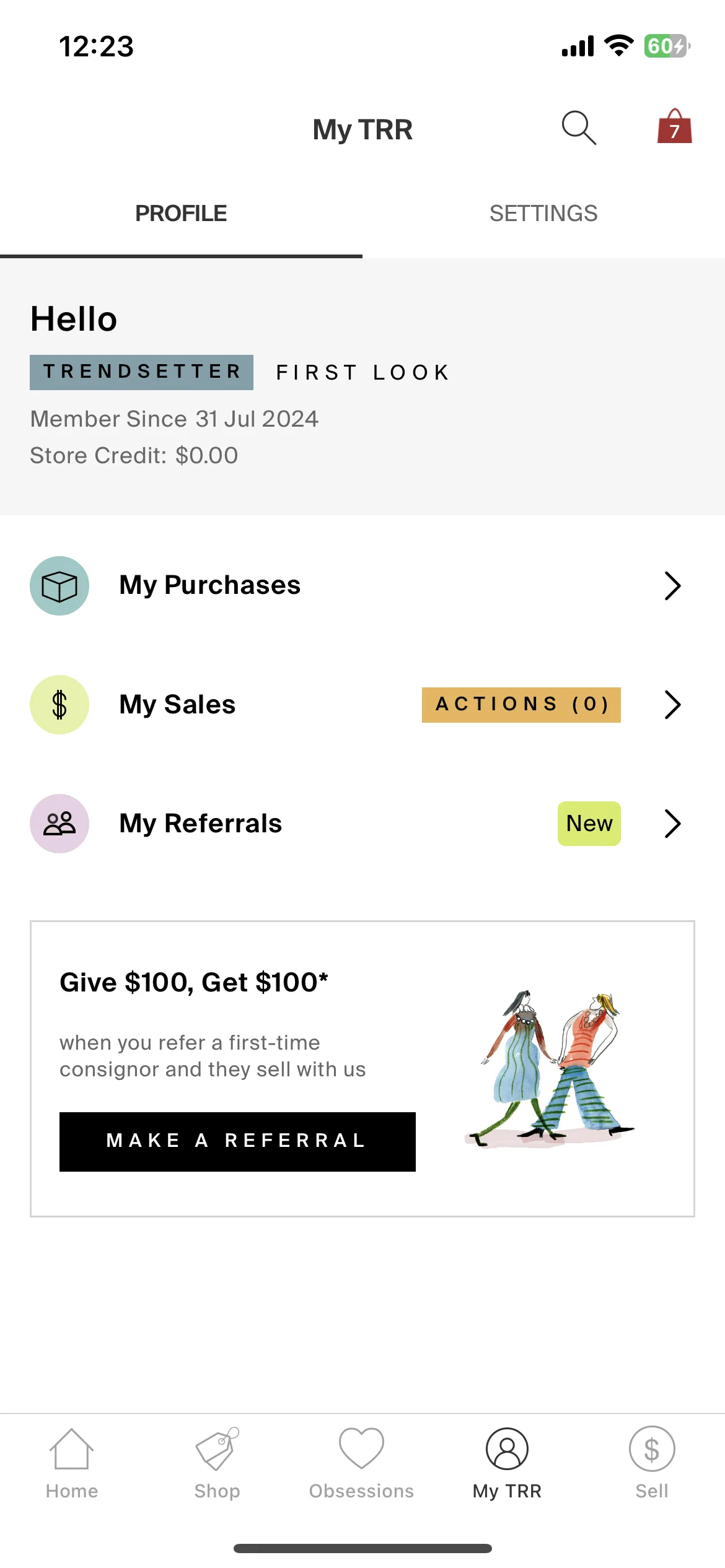Open the shopping bag with 7 items
The image size is (725, 1568).
(674, 126)
